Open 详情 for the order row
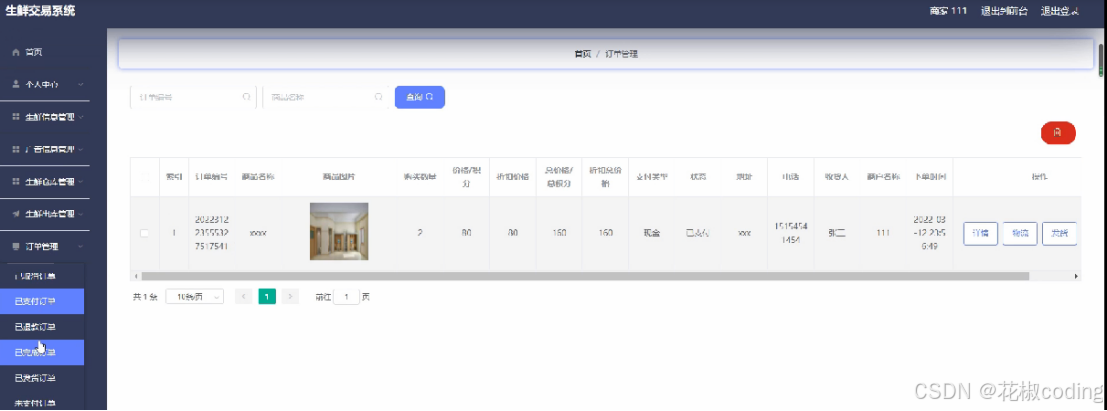The image size is (1107, 411). 980,234
